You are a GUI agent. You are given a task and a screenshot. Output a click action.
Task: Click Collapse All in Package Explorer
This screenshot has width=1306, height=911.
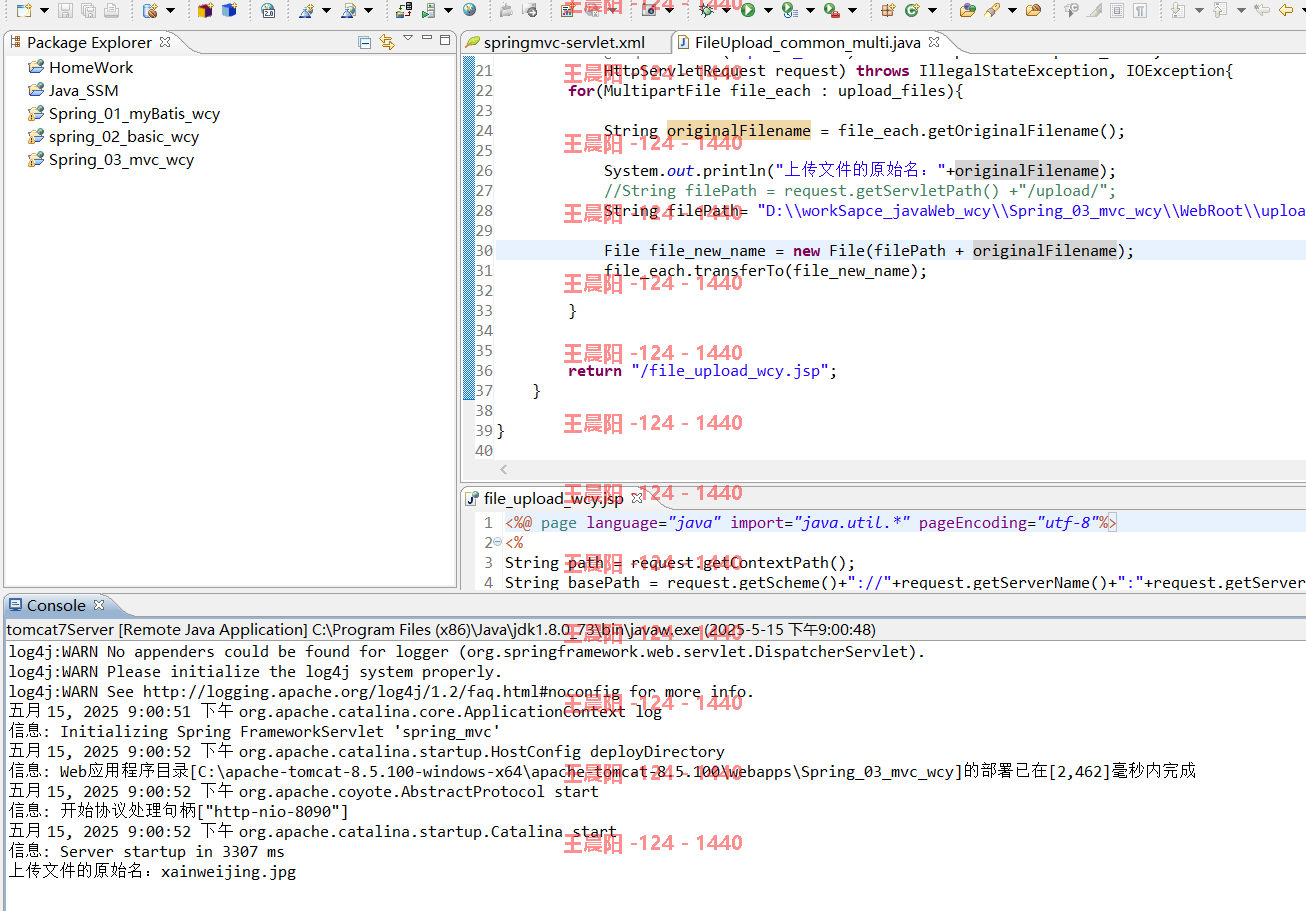tap(365, 42)
